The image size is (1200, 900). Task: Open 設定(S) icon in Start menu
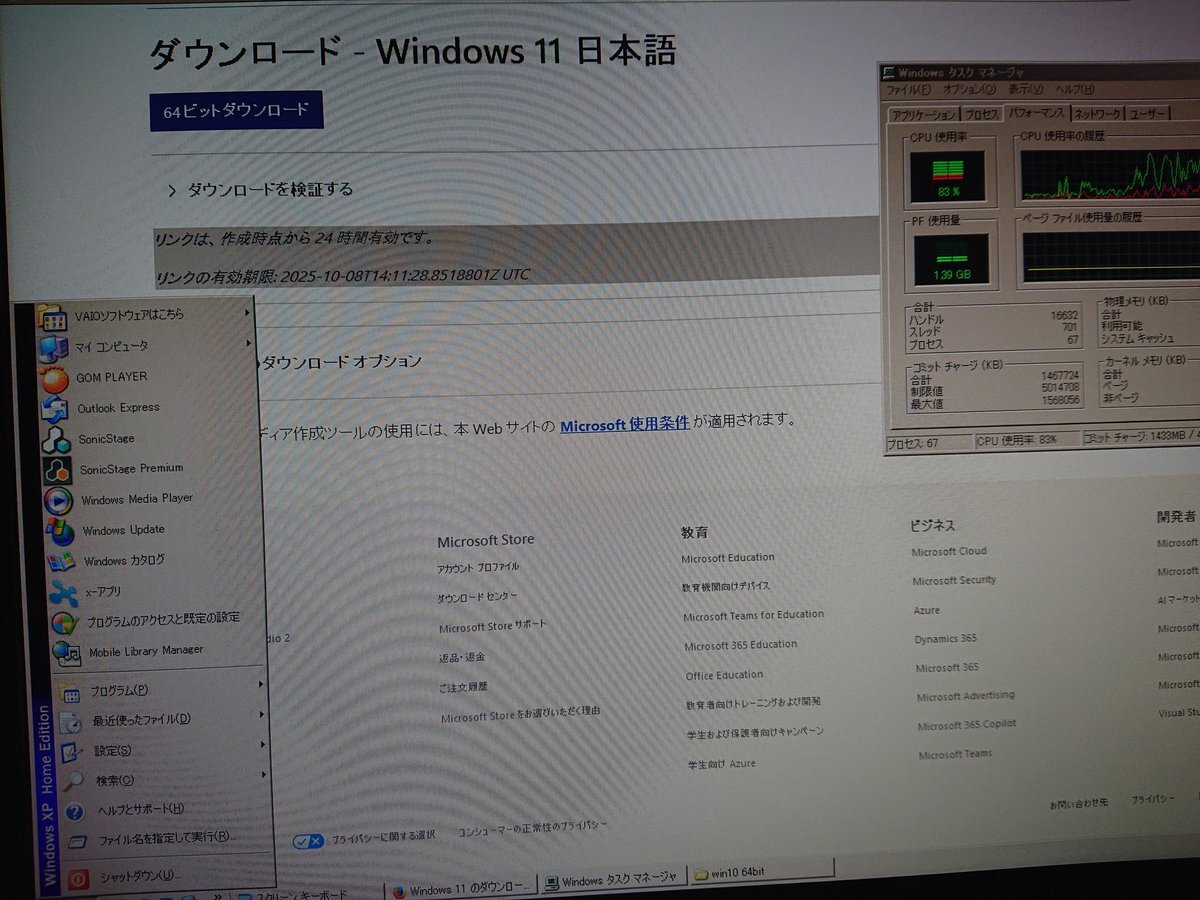tap(73, 752)
